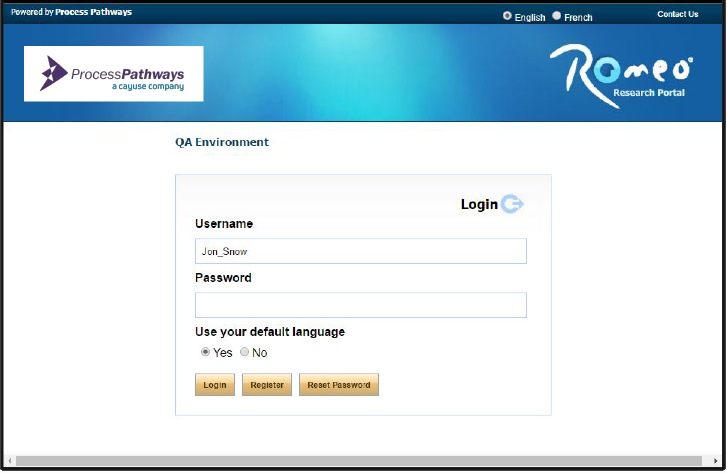Viewport: 727px width, 473px height.
Task: Click the horizontal scrollbar track
Action: tap(360, 461)
